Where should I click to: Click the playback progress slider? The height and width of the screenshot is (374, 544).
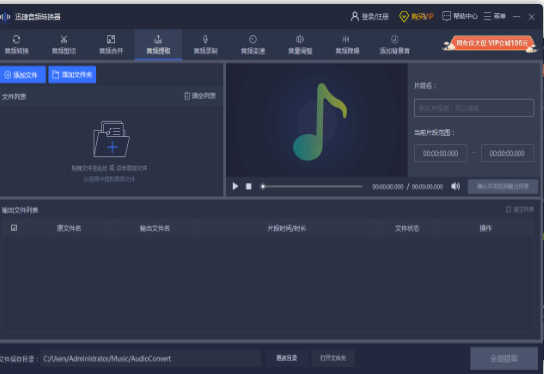(x=312, y=186)
